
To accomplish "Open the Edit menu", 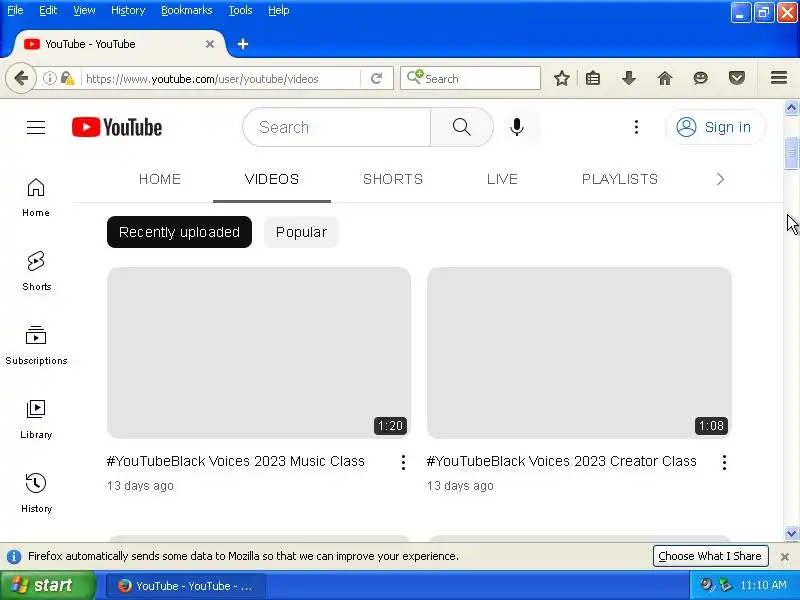I will pos(48,10).
